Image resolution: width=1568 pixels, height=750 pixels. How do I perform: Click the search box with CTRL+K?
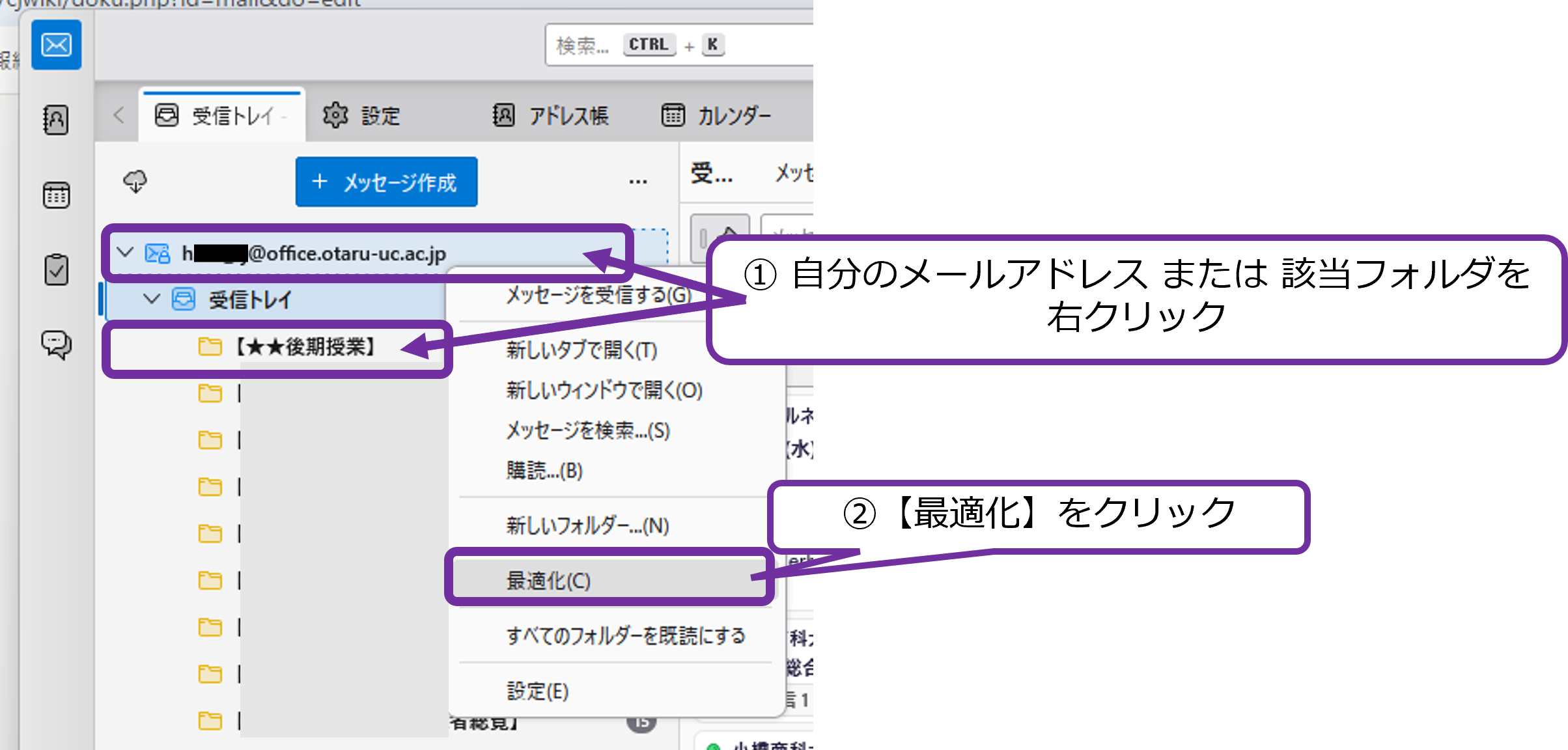pos(677,45)
